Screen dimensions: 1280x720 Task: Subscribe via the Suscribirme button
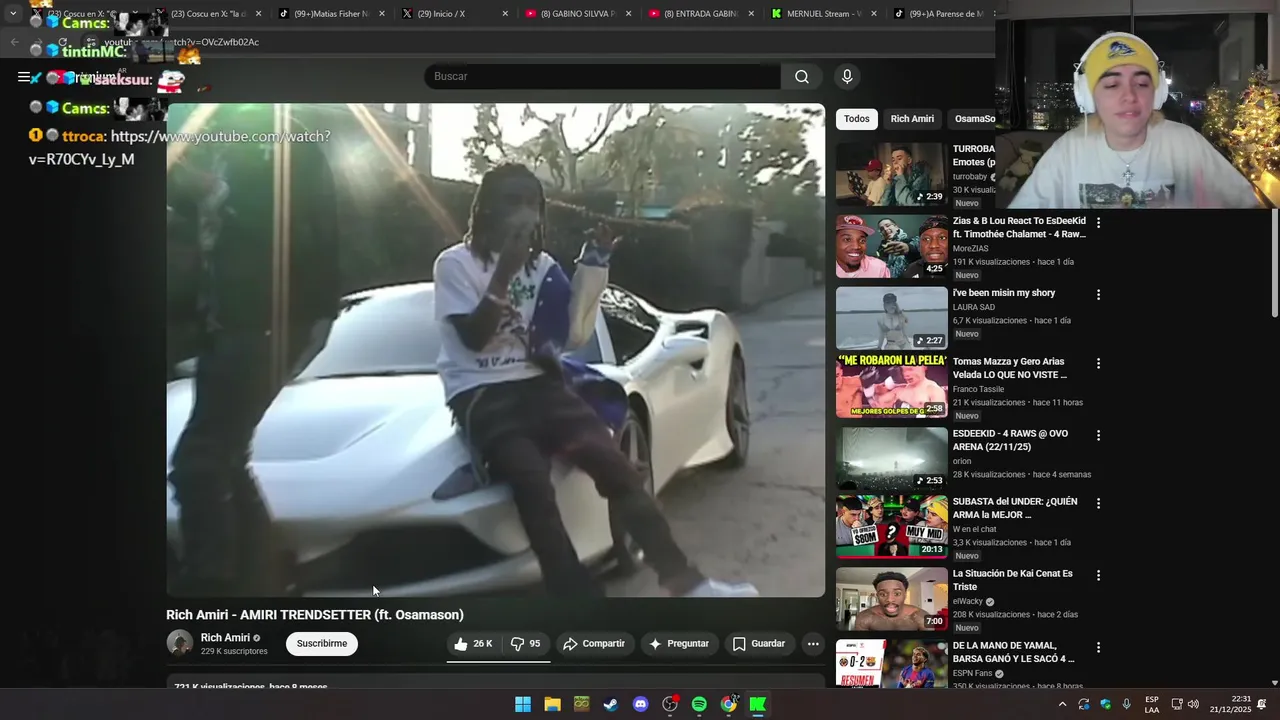322,644
